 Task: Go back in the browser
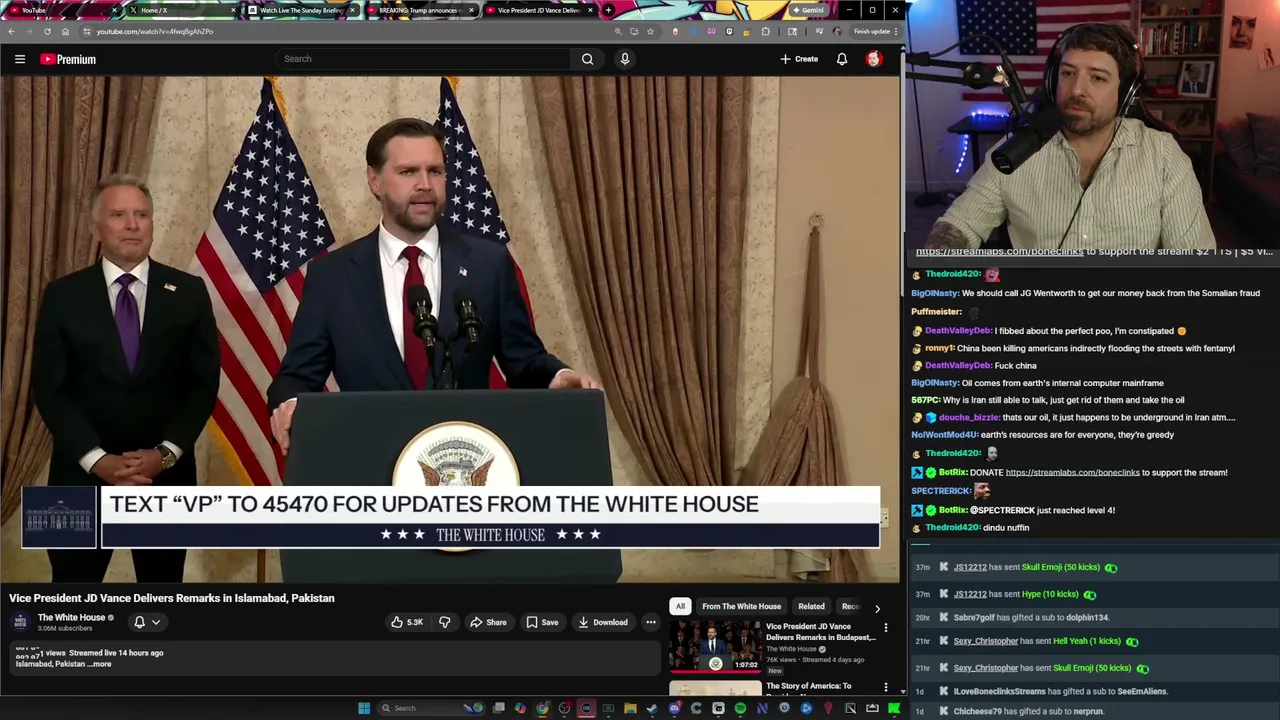[x=11, y=31]
